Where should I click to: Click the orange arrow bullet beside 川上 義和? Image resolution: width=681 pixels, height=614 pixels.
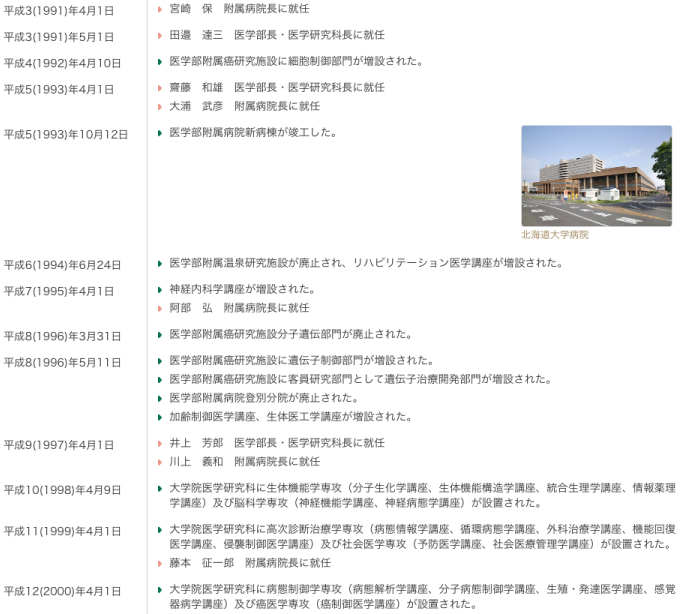click(x=160, y=462)
